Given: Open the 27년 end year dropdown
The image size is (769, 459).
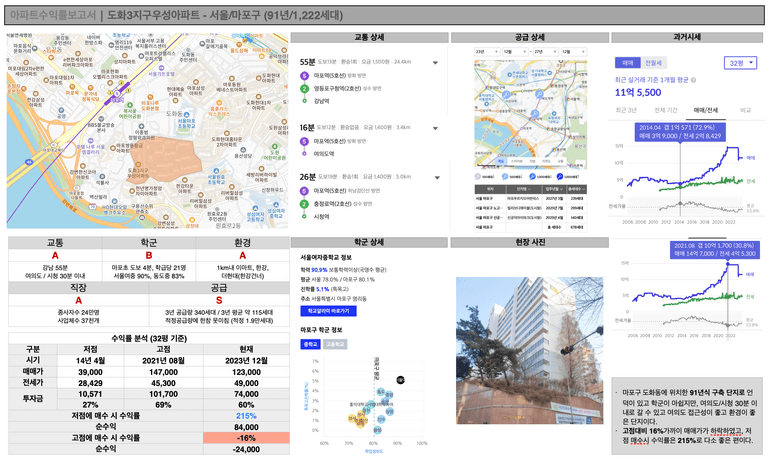Looking at the screenshot, I should (545, 51).
